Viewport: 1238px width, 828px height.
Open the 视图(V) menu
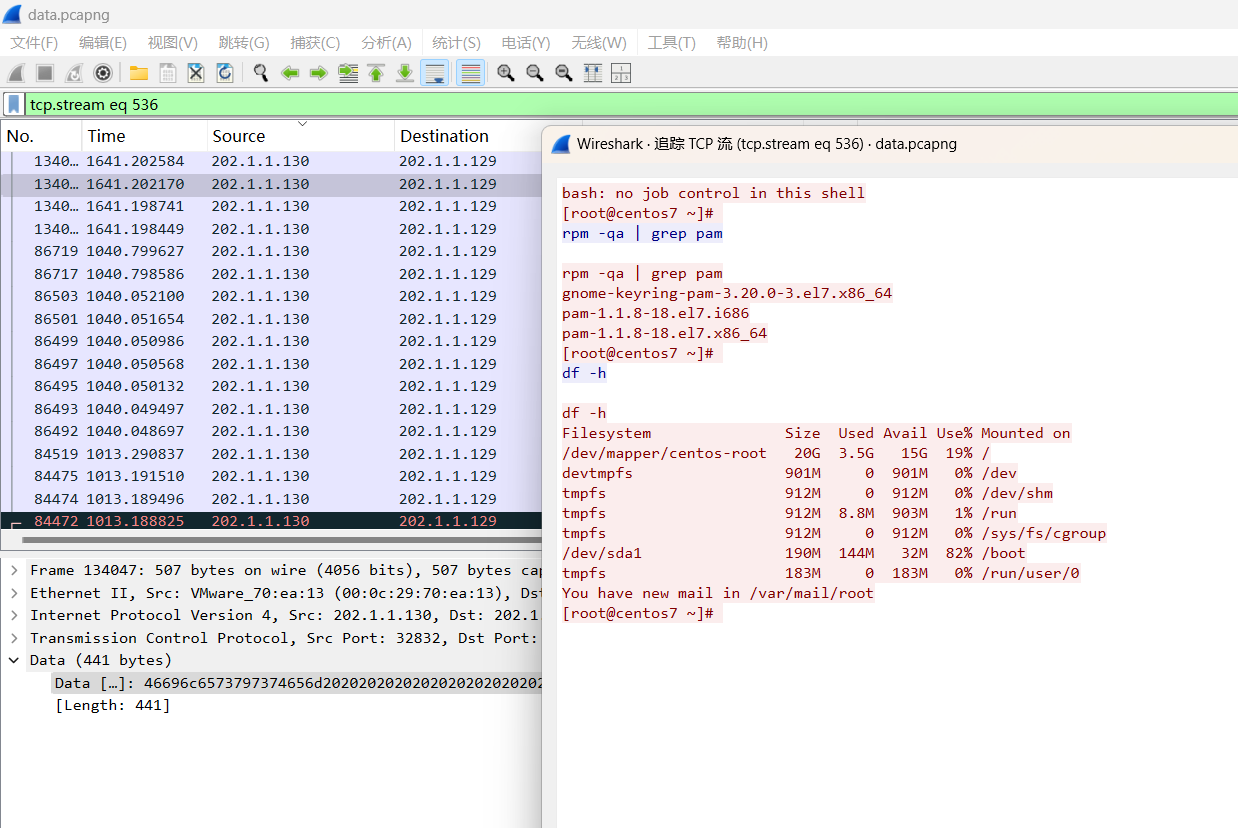(x=172, y=43)
